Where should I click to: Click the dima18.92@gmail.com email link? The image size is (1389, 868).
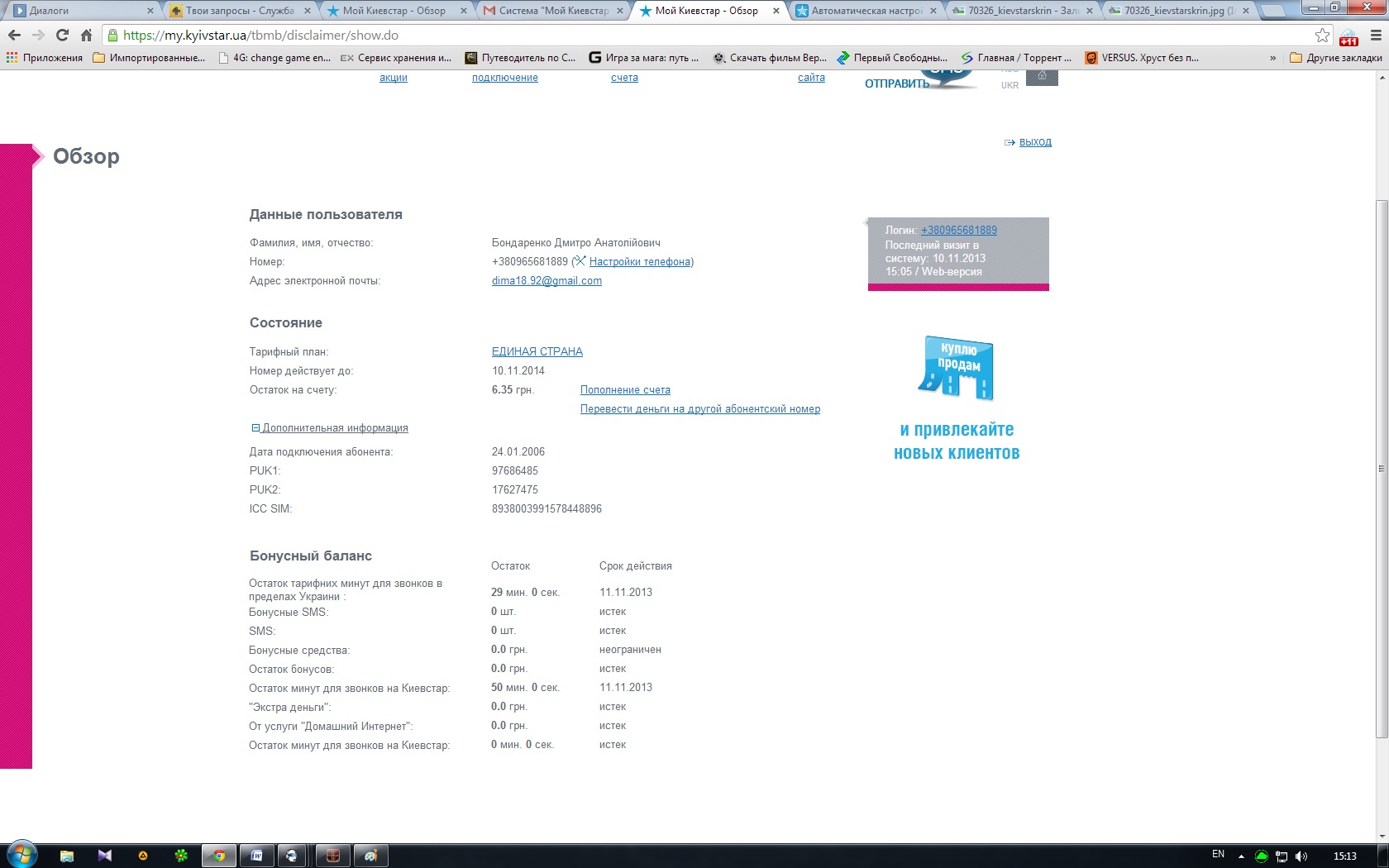click(547, 280)
